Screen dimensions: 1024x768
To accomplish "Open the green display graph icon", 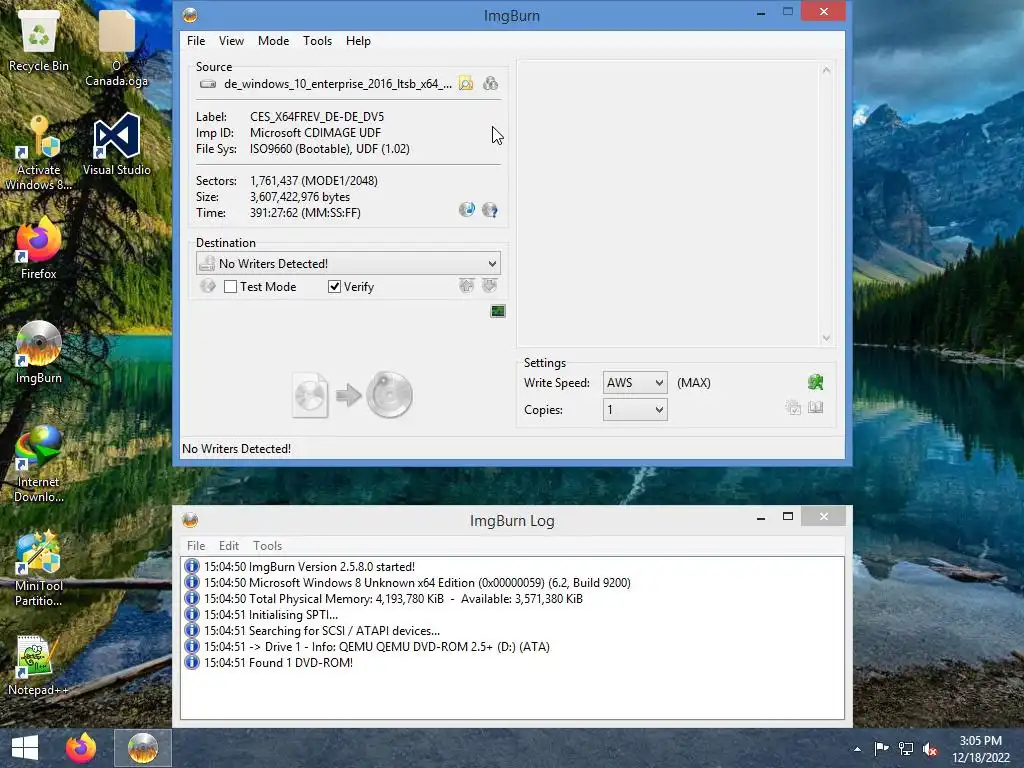I will [498, 312].
